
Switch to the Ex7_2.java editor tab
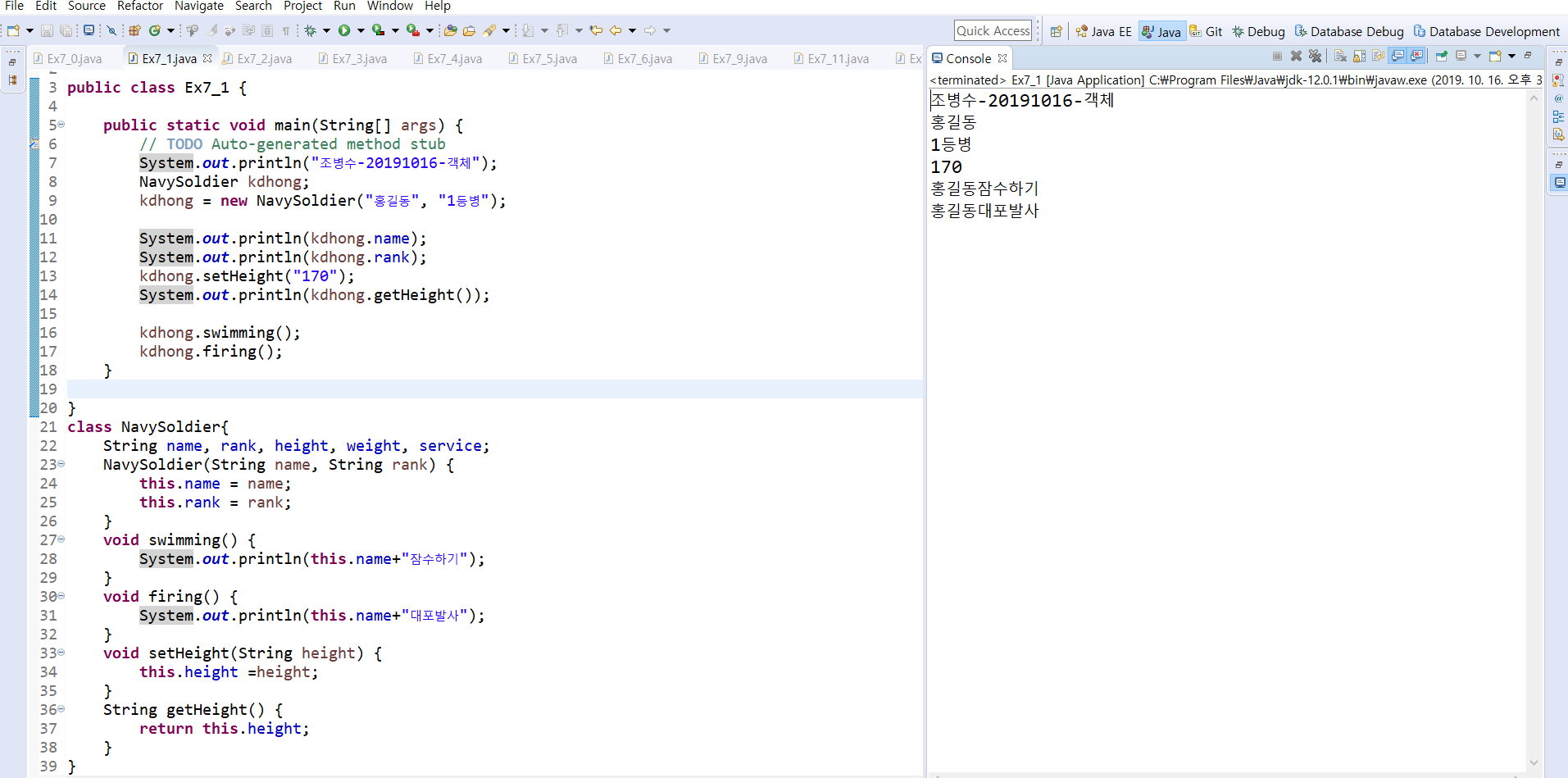click(x=257, y=59)
